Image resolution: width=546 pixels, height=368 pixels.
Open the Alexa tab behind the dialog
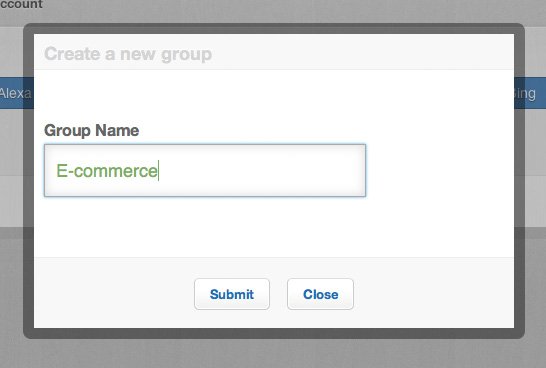pos(16,93)
